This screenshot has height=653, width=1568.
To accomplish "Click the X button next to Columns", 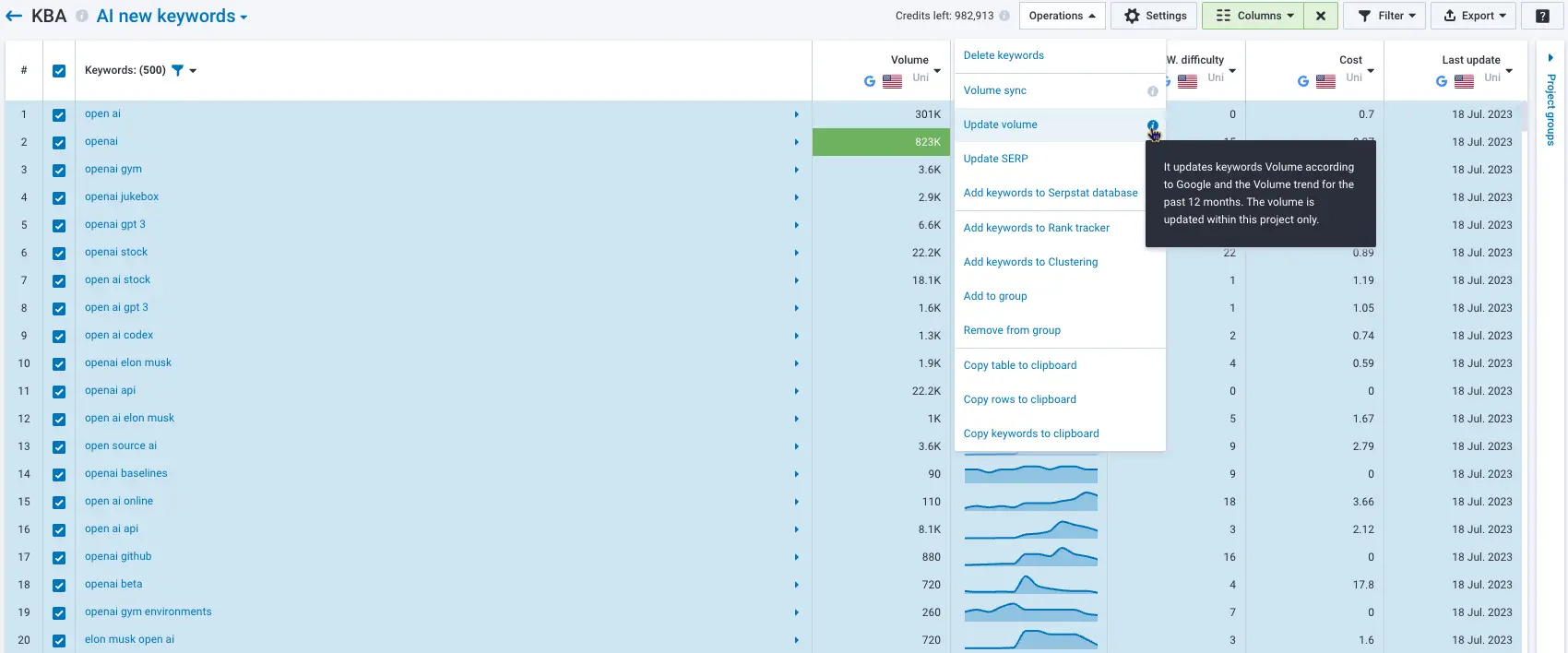I will tap(1321, 16).
